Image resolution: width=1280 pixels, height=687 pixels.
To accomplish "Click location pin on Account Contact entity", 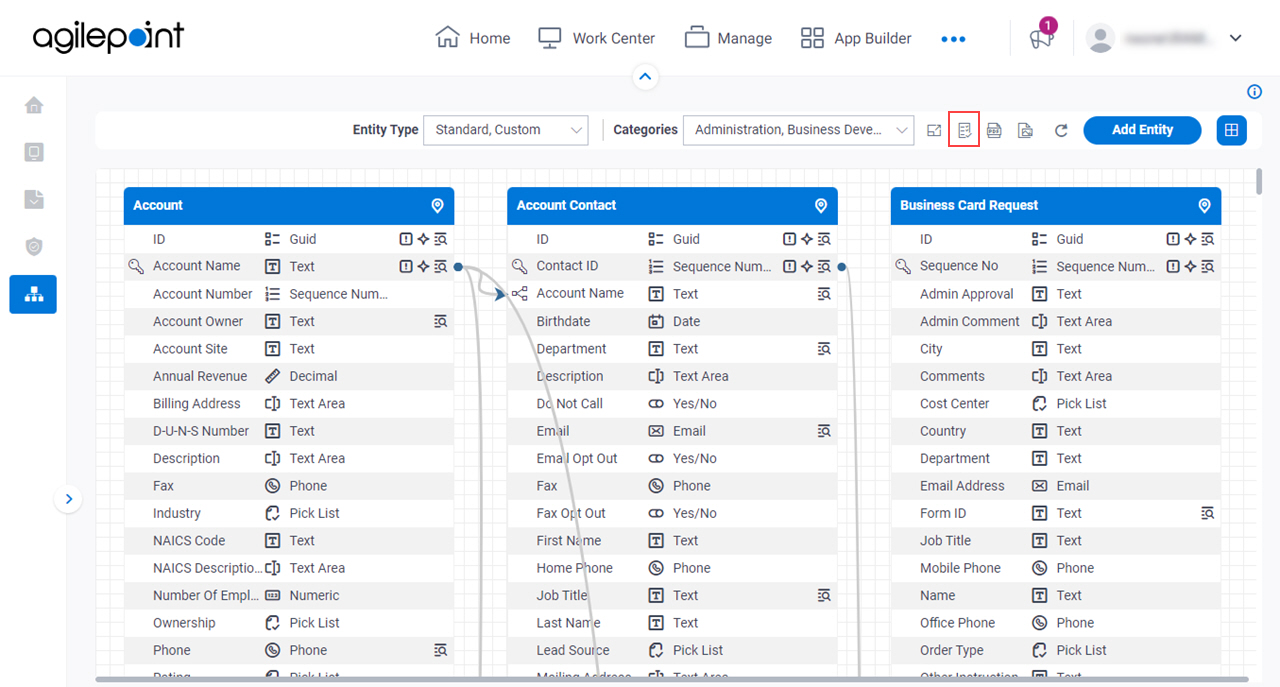I will click(x=821, y=205).
